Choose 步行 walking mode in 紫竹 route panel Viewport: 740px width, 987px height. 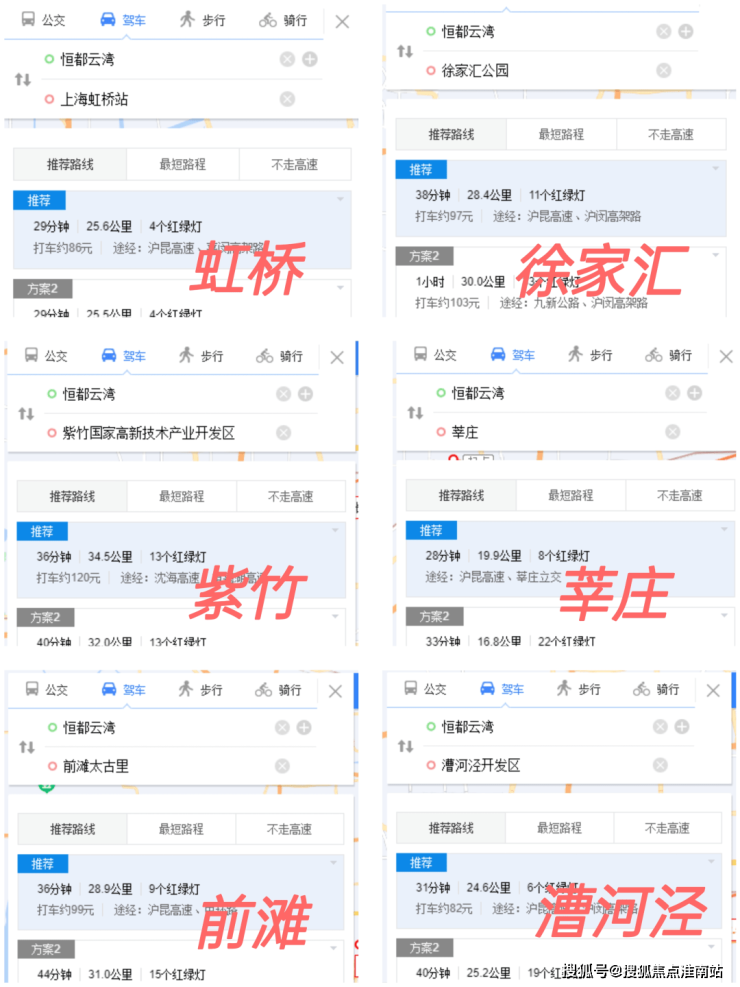pyautogui.click(x=201, y=356)
